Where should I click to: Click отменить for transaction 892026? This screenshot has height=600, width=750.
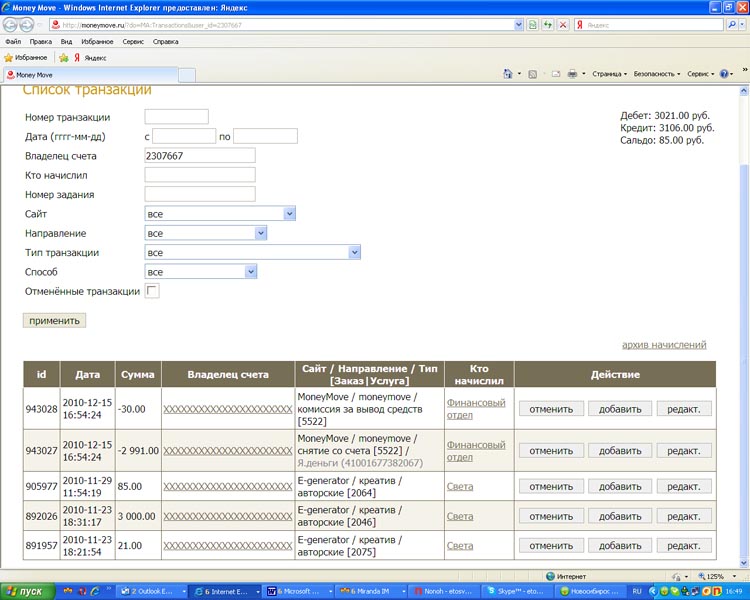[x=551, y=516]
